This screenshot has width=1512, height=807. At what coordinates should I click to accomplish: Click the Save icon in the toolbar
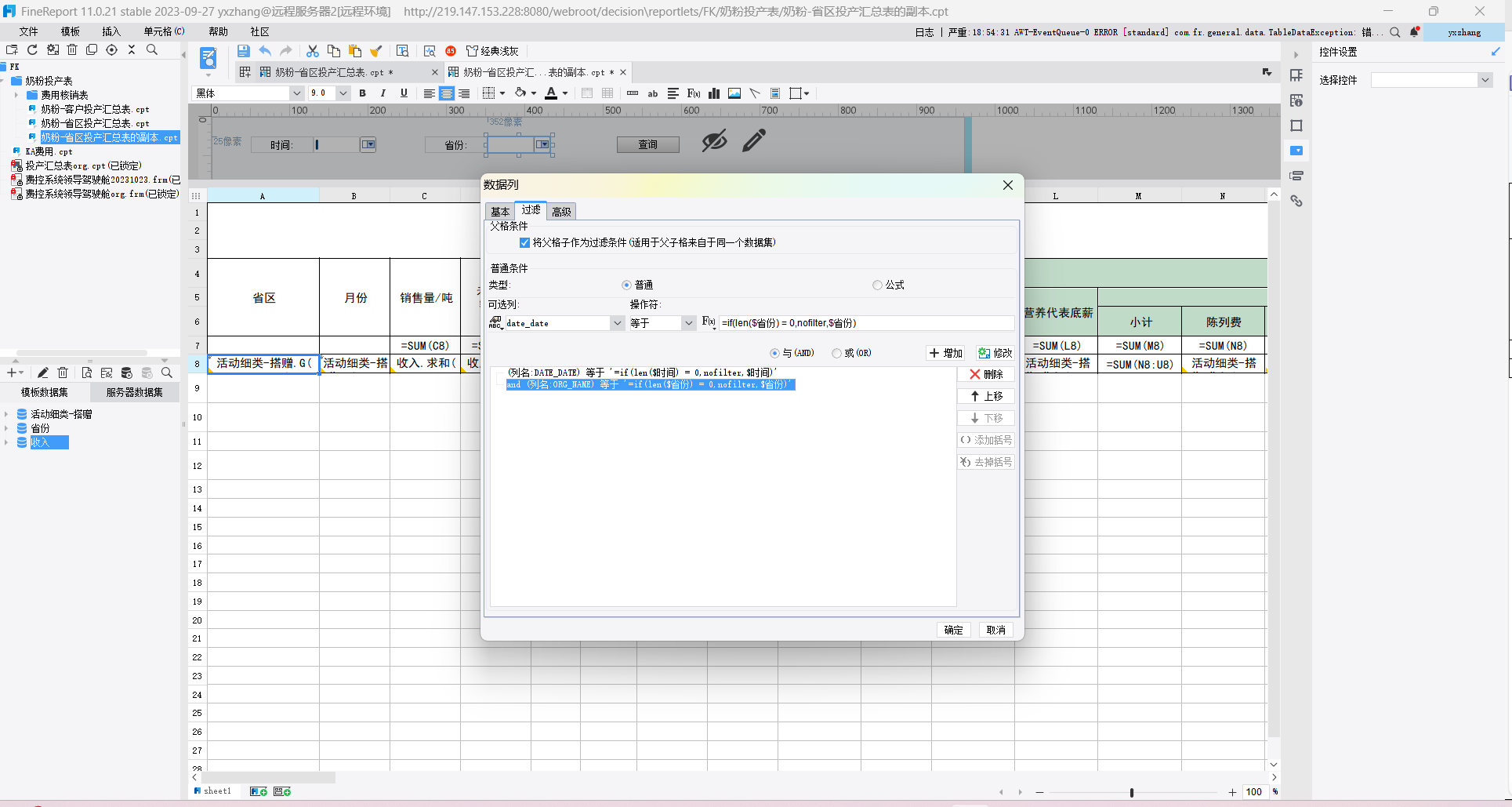click(243, 51)
